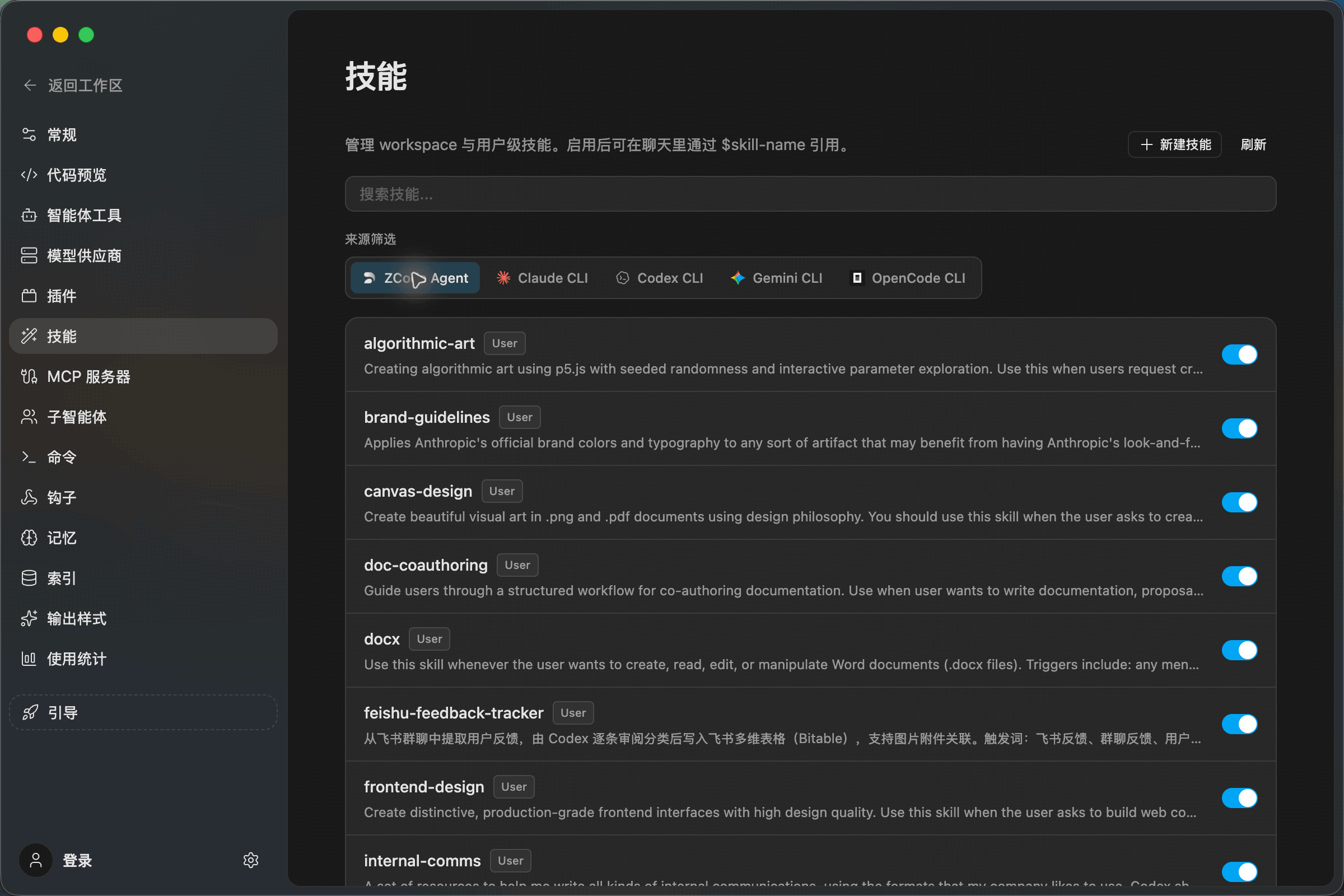Open 索引 via its database icon

point(29,578)
